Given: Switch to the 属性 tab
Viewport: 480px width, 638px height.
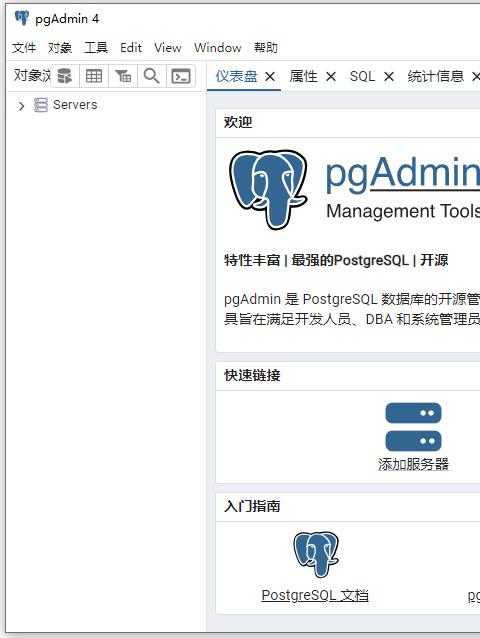Looking at the screenshot, I should 303,76.
